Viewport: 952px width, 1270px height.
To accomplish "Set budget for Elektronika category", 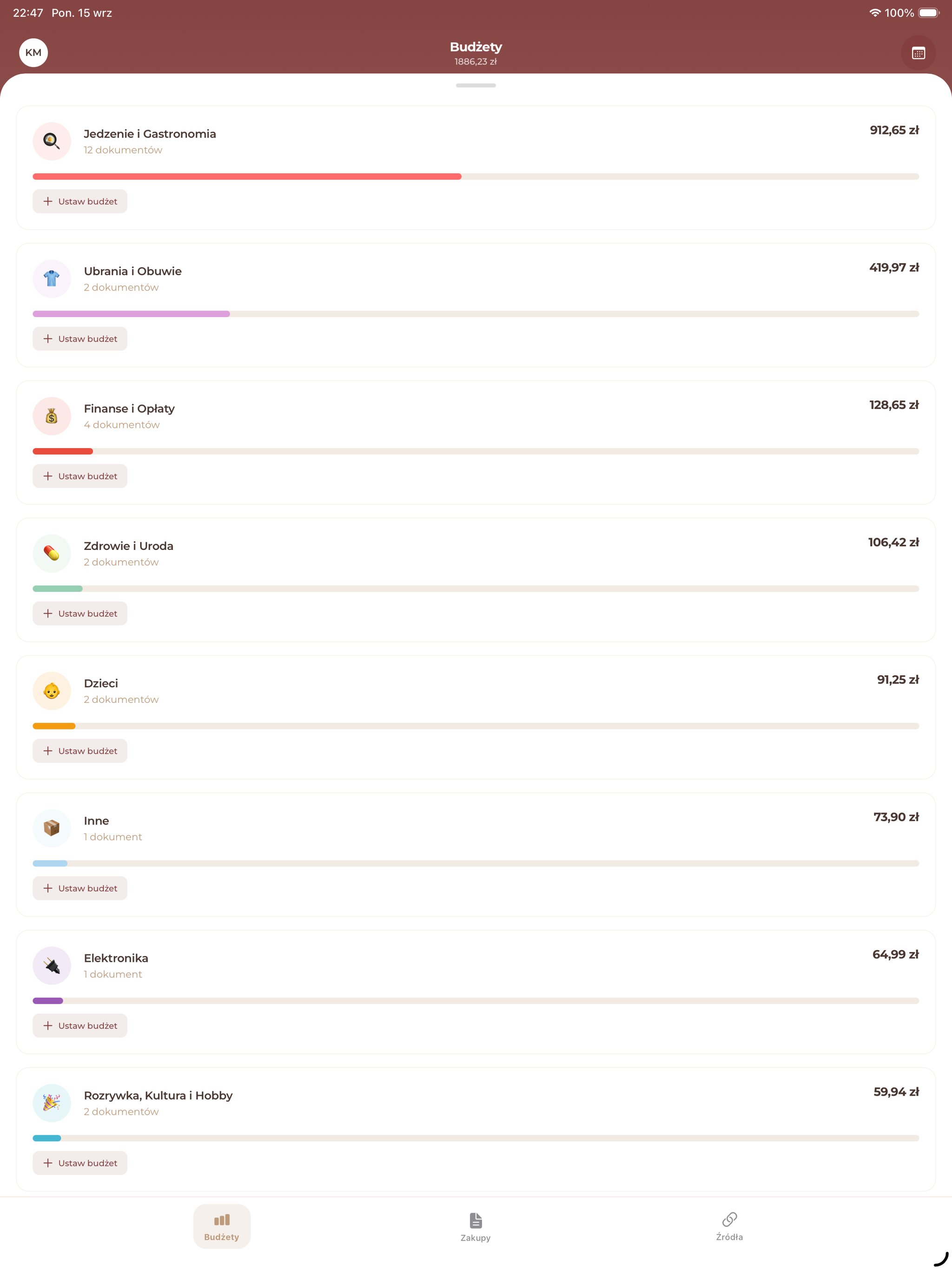I will tap(80, 1025).
